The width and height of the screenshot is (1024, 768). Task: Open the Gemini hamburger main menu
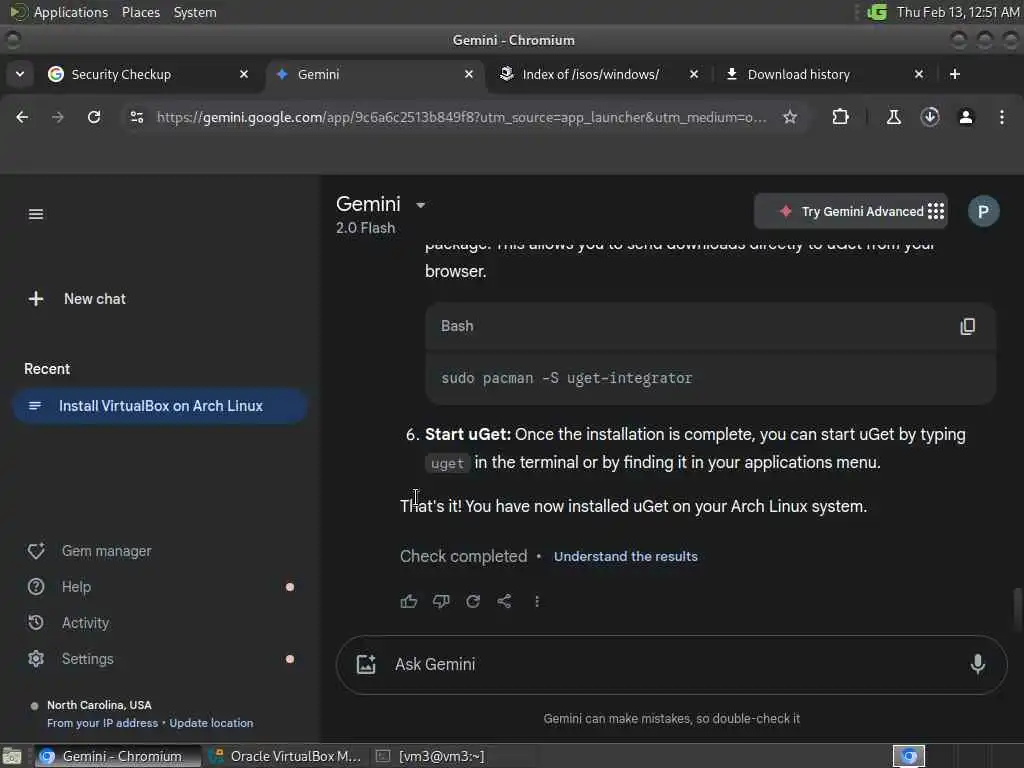pos(36,214)
